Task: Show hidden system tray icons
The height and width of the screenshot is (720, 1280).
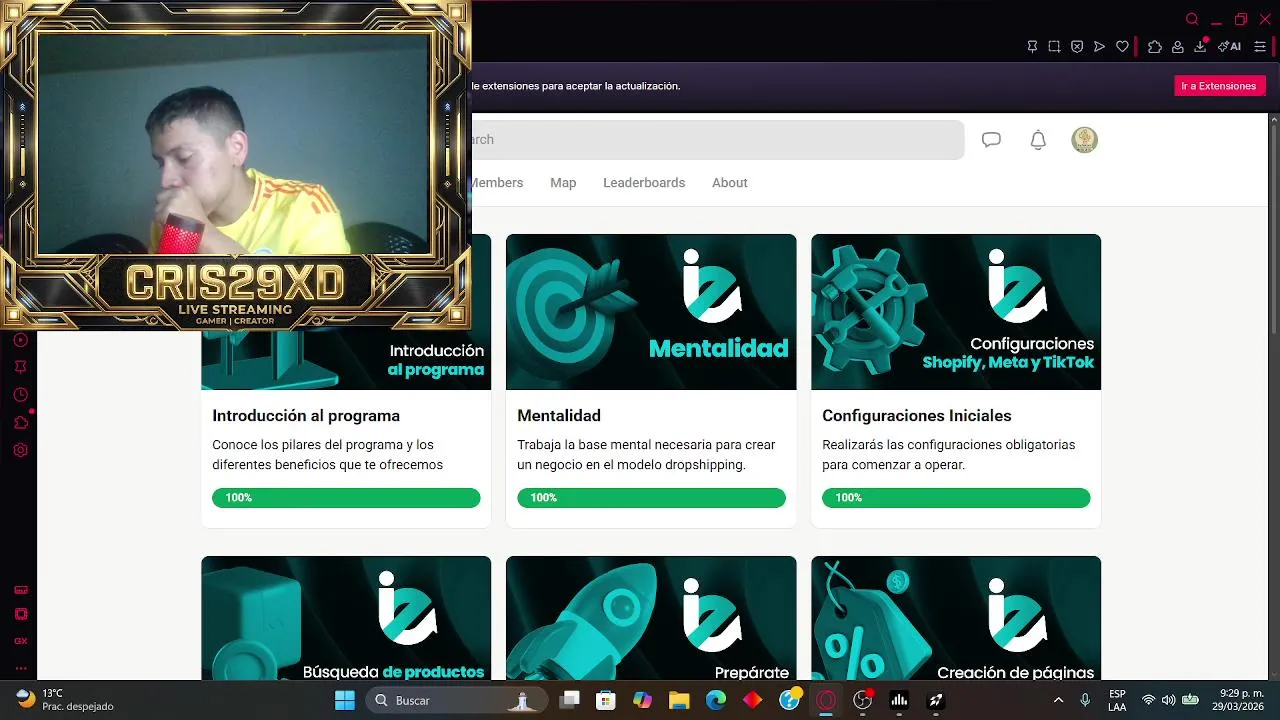Action: pos(1058,700)
